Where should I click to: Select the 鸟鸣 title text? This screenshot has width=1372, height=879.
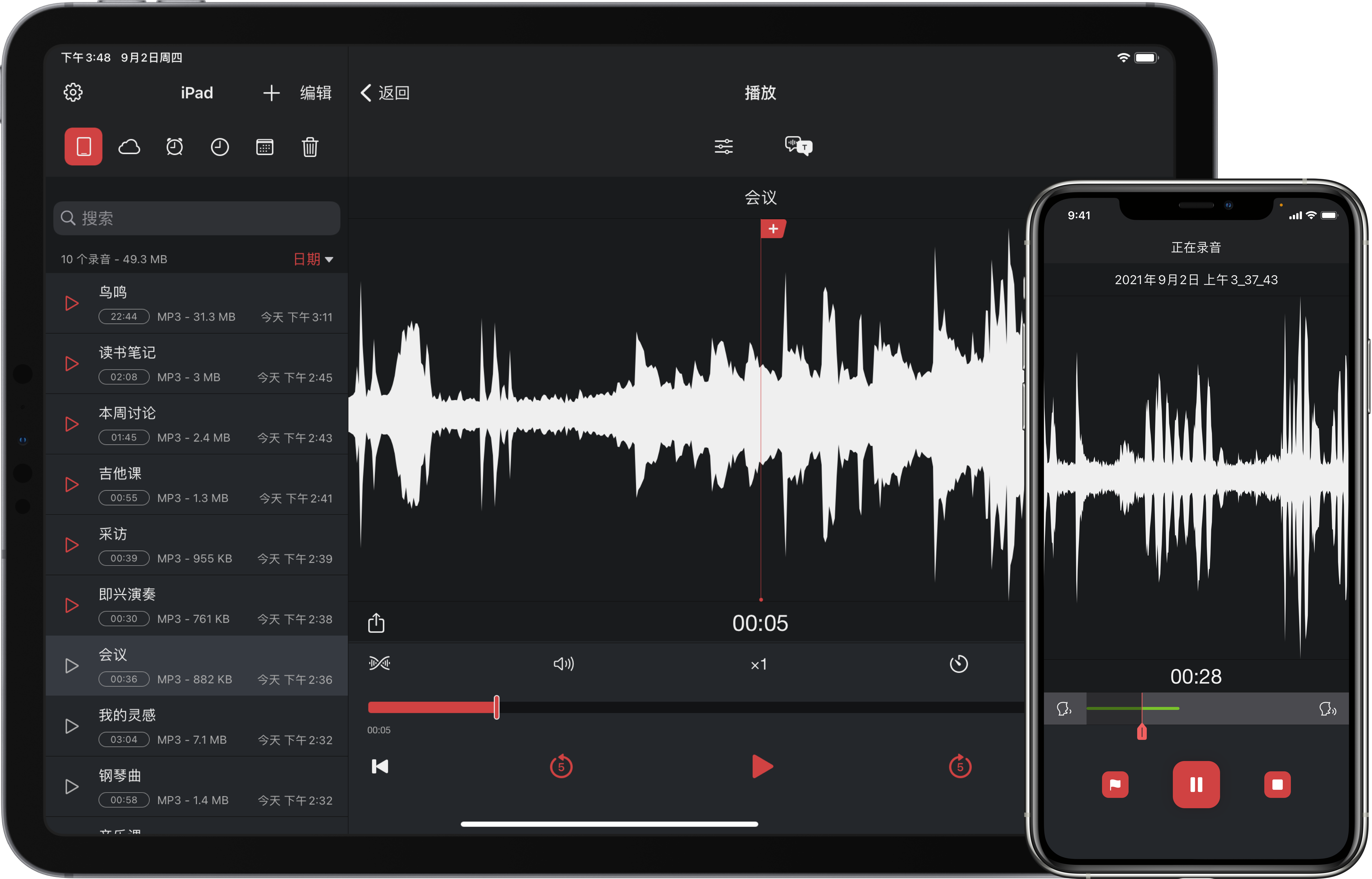(x=113, y=292)
